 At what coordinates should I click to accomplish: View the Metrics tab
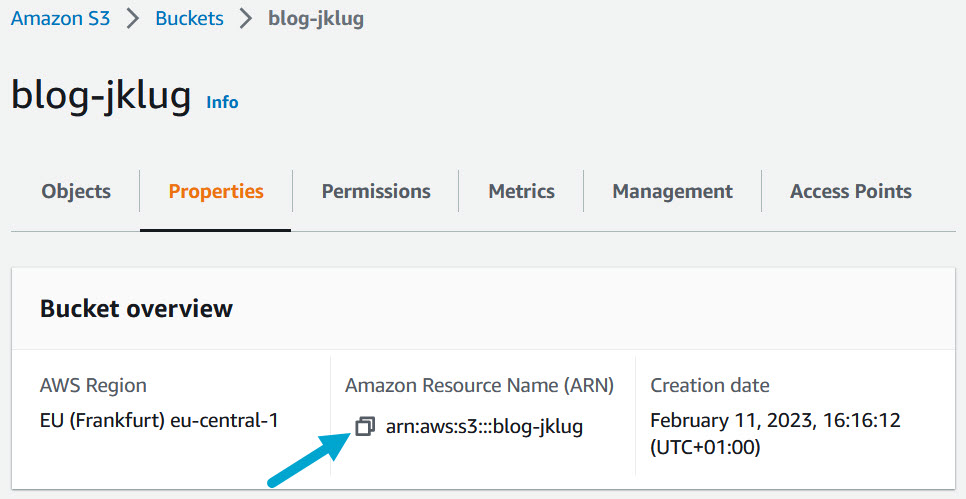point(521,191)
